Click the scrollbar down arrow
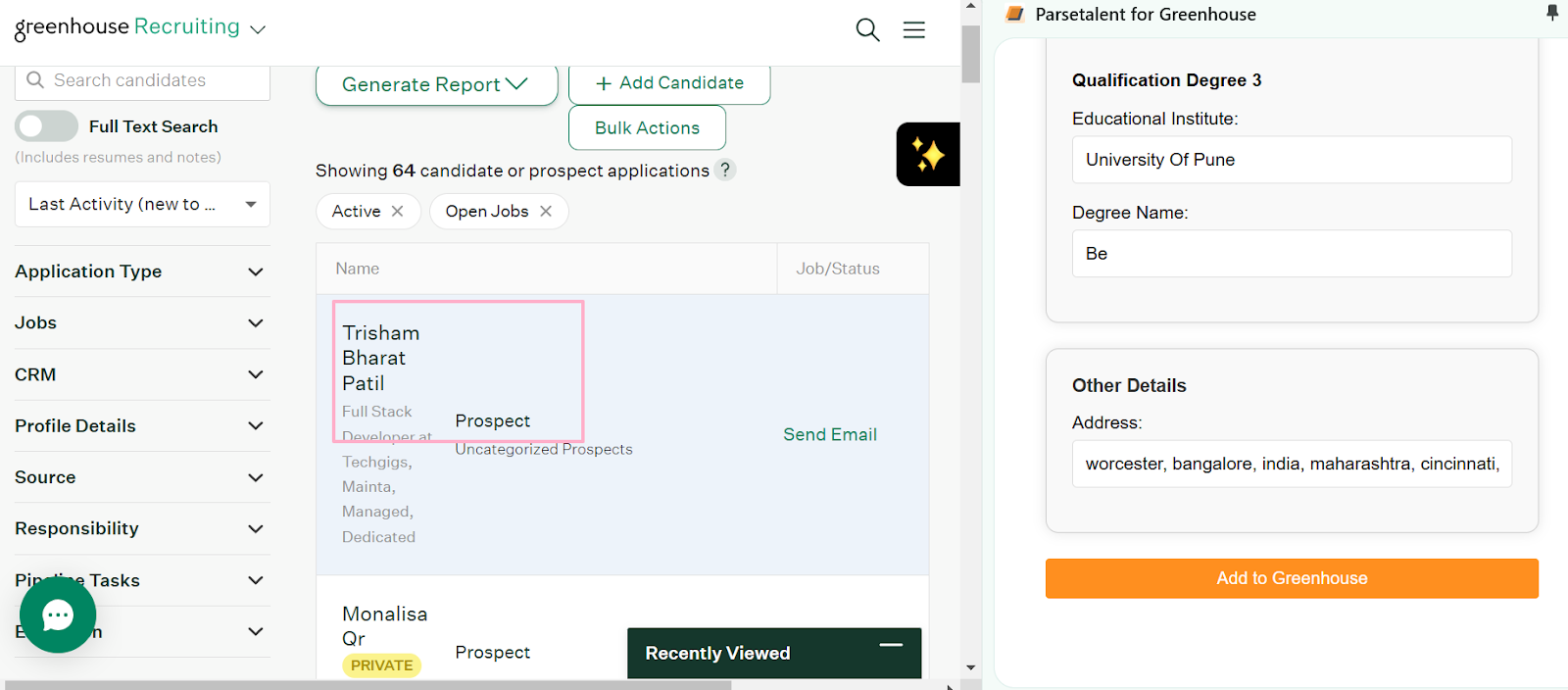This screenshot has width=1568, height=690. point(970,667)
